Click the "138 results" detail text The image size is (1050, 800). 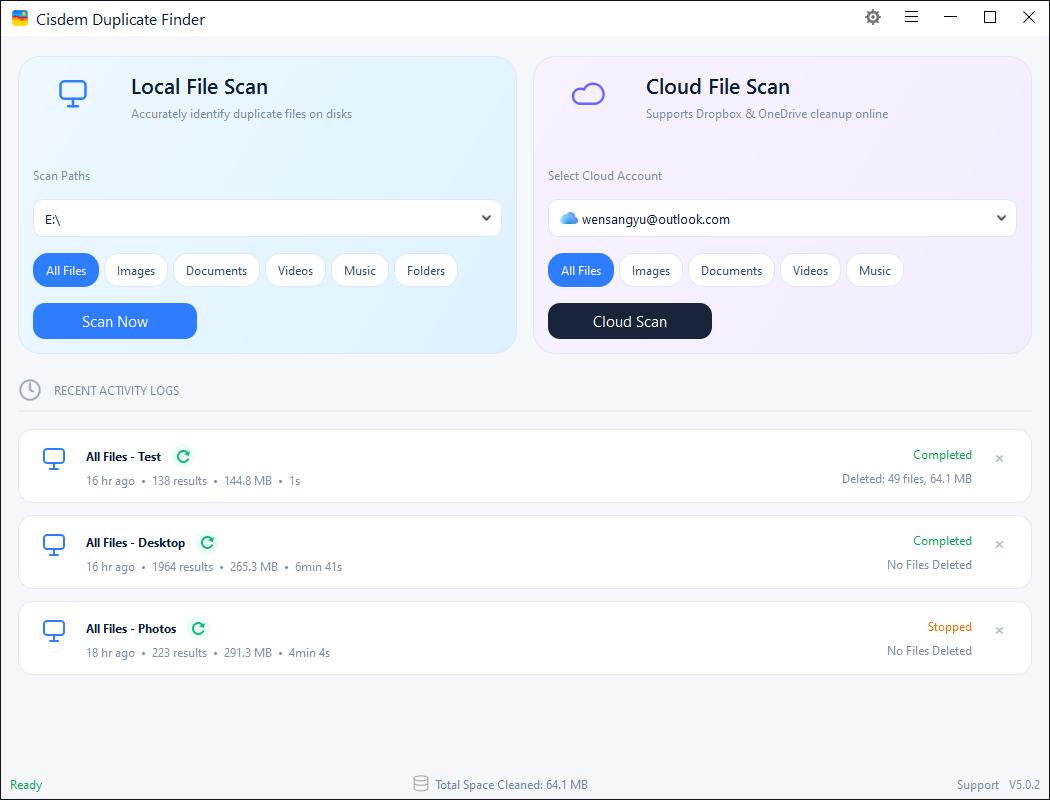pos(179,481)
